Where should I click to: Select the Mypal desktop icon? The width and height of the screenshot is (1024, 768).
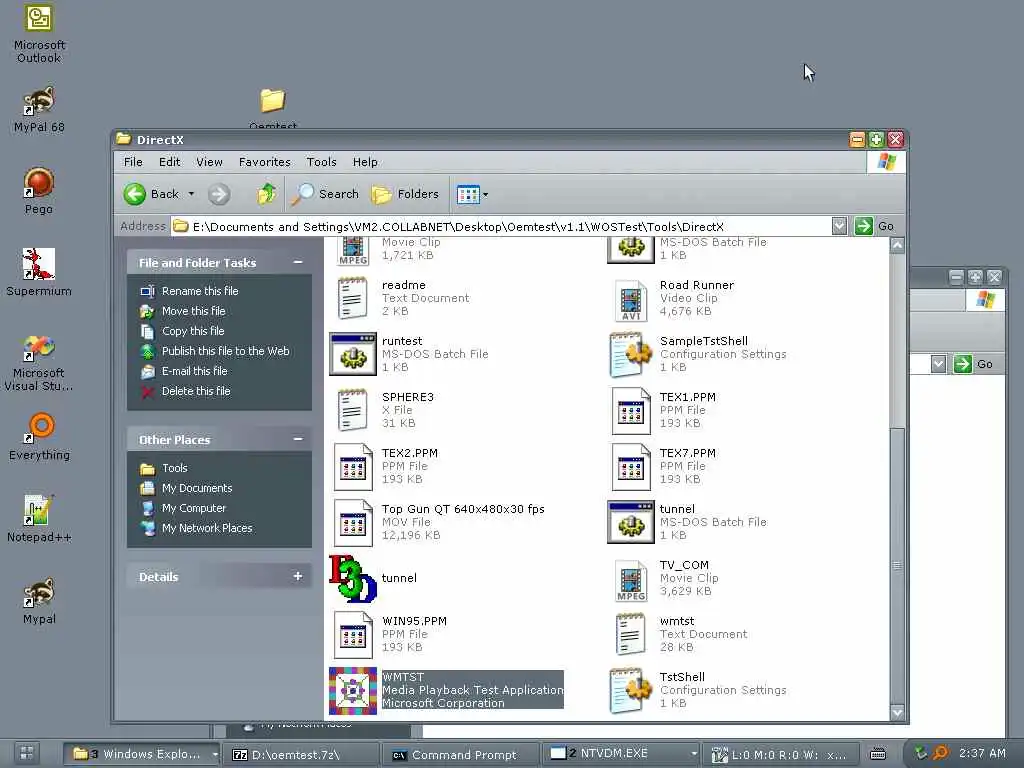pyautogui.click(x=39, y=601)
